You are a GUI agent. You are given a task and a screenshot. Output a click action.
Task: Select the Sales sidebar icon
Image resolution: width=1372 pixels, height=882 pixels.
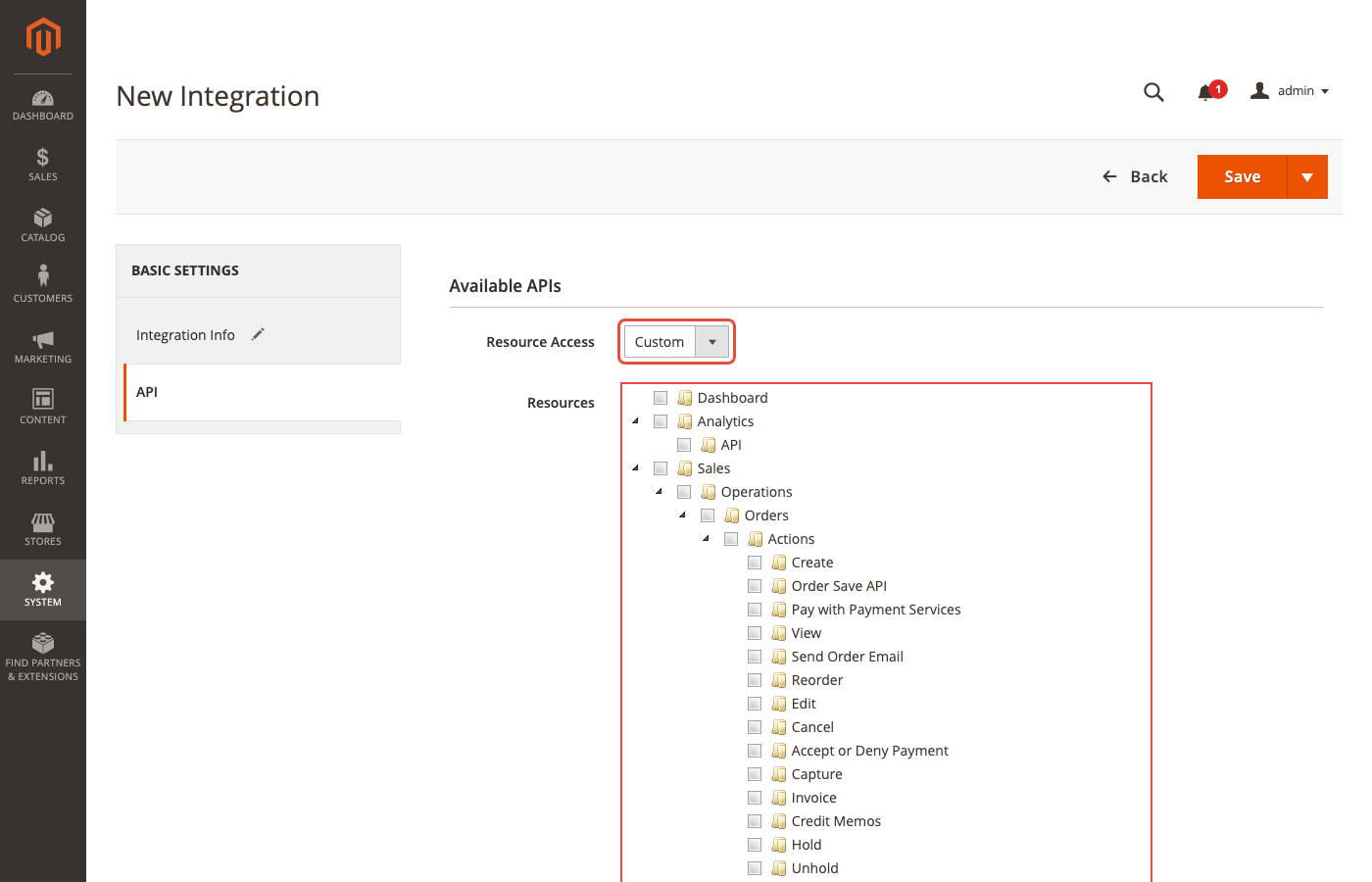[42, 165]
